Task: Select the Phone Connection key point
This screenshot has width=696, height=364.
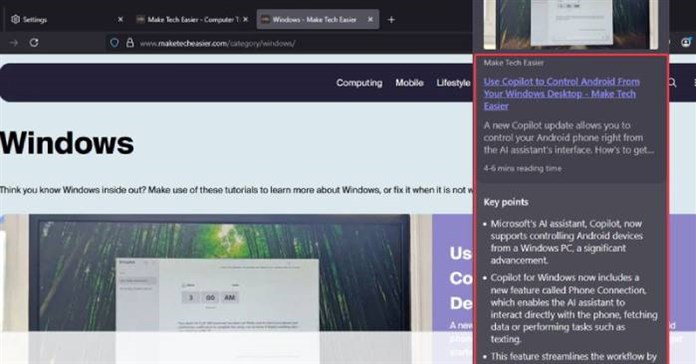Action: (573, 308)
